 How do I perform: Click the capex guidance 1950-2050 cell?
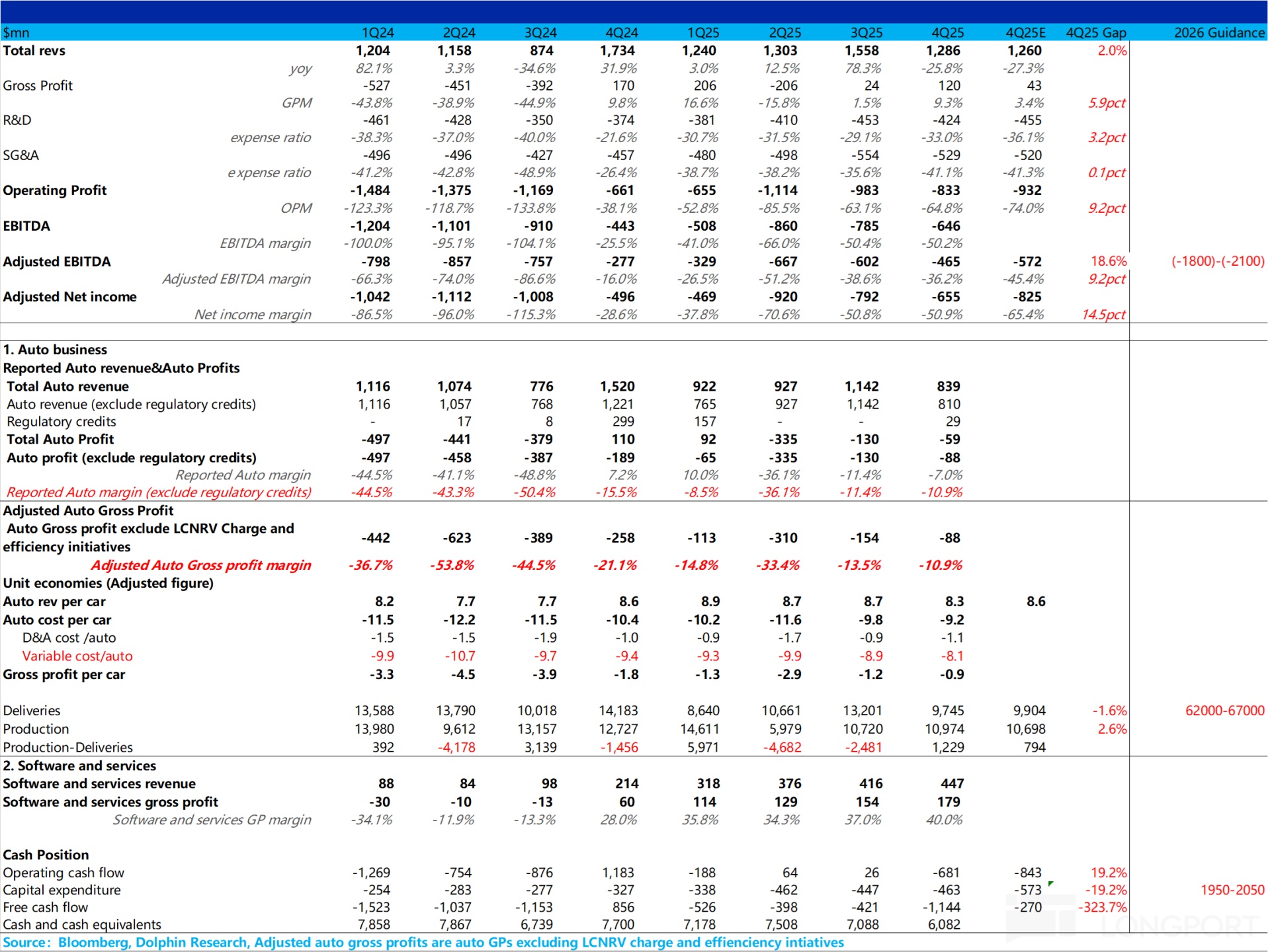(1232, 890)
